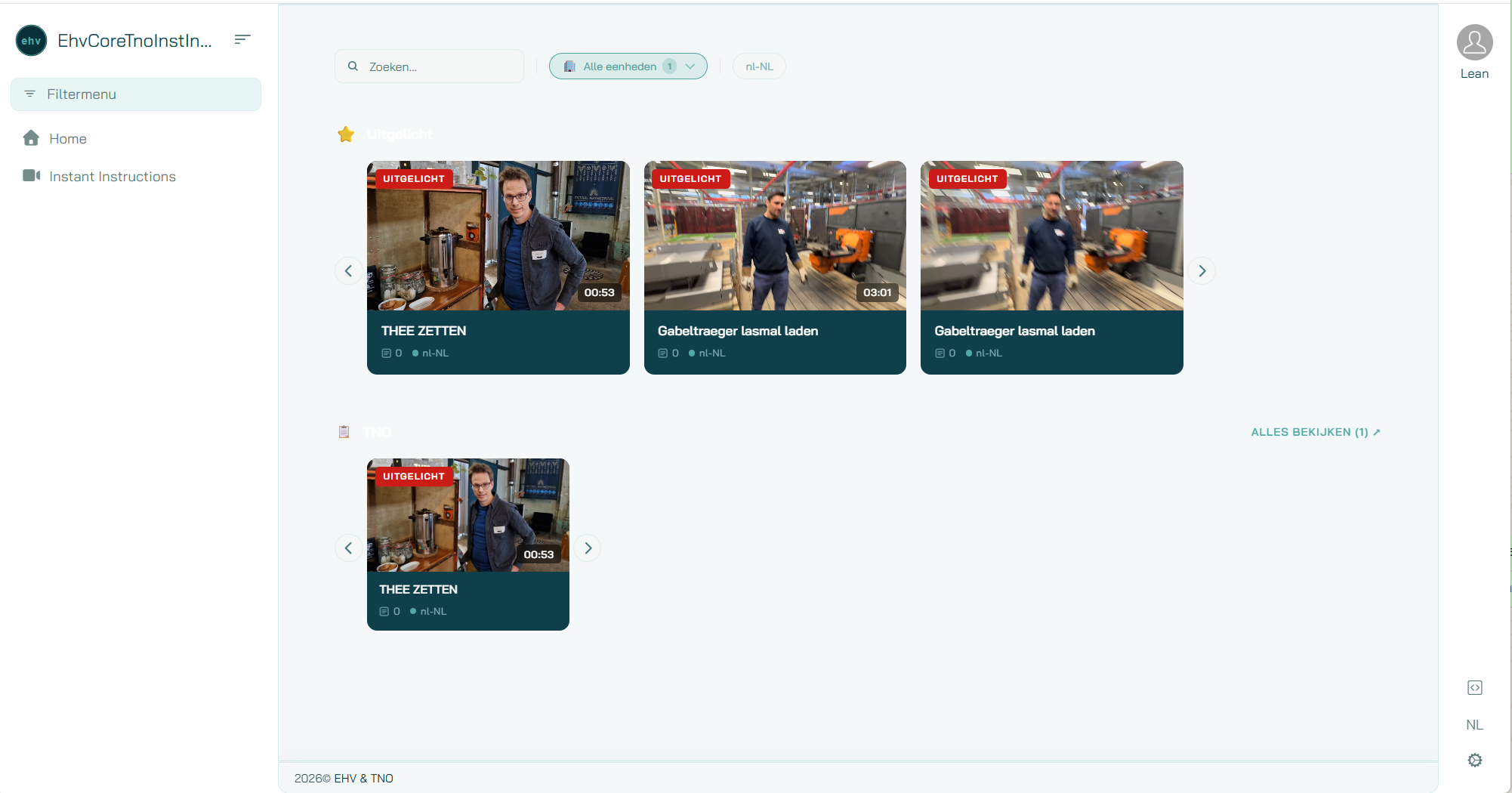Click the NL language switcher
The width and height of the screenshot is (1512, 793).
point(1474,724)
